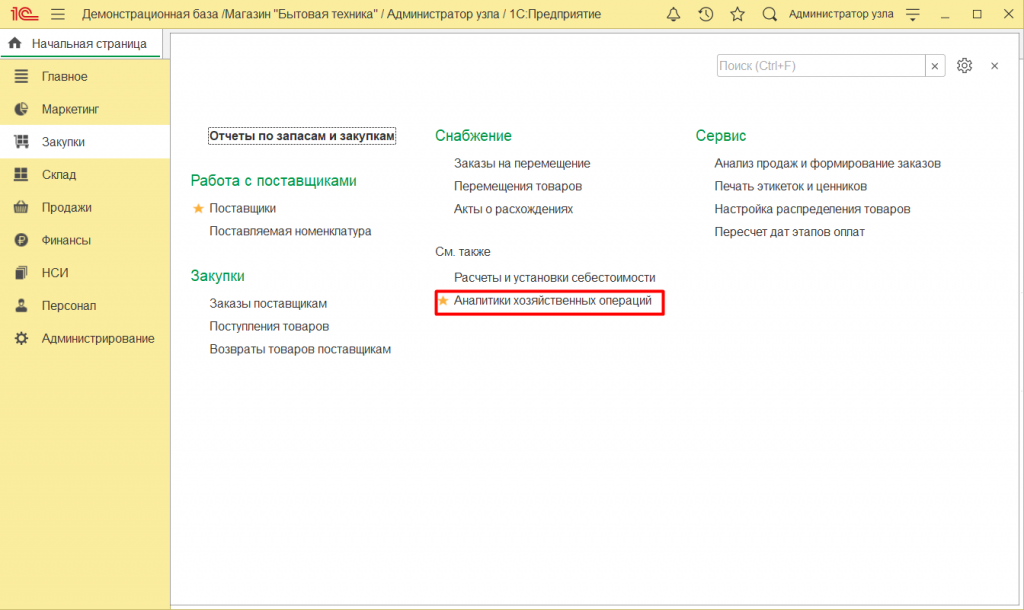Image resolution: width=1024 pixels, height=610 pixels.
Task: Click the global search magnifier icon
Action: pos(769,14)
